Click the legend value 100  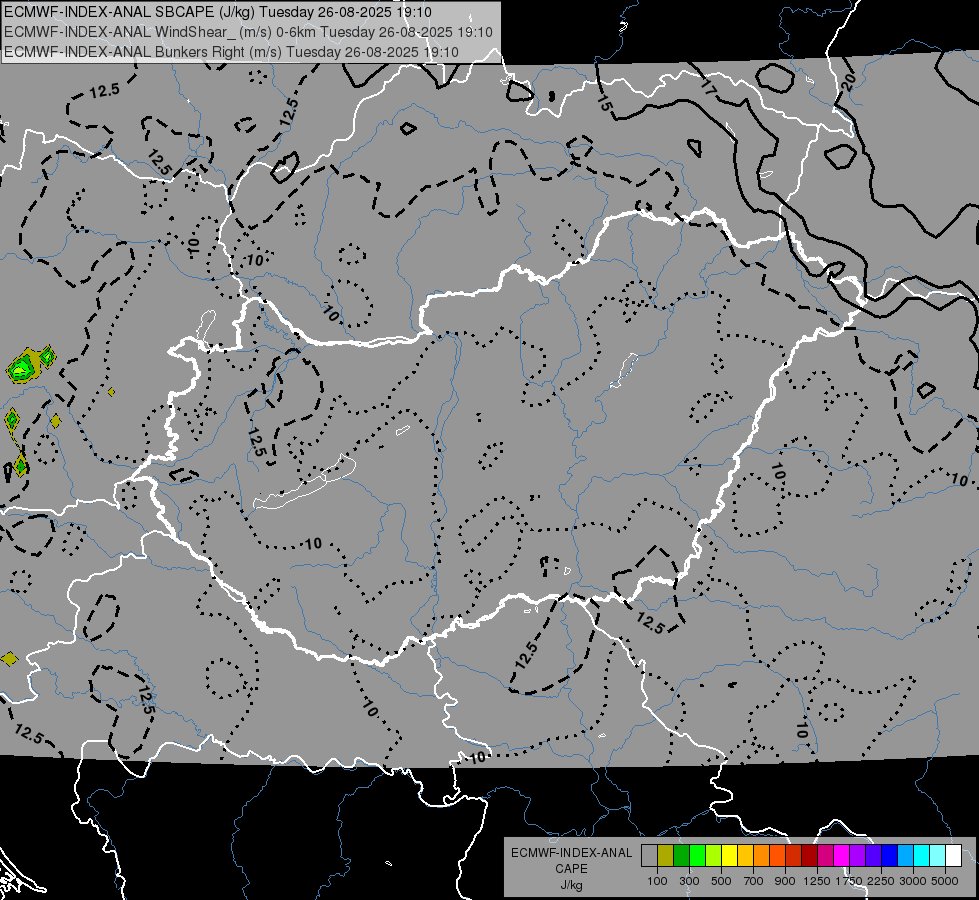pyautogui.click(x=657, y=881)
